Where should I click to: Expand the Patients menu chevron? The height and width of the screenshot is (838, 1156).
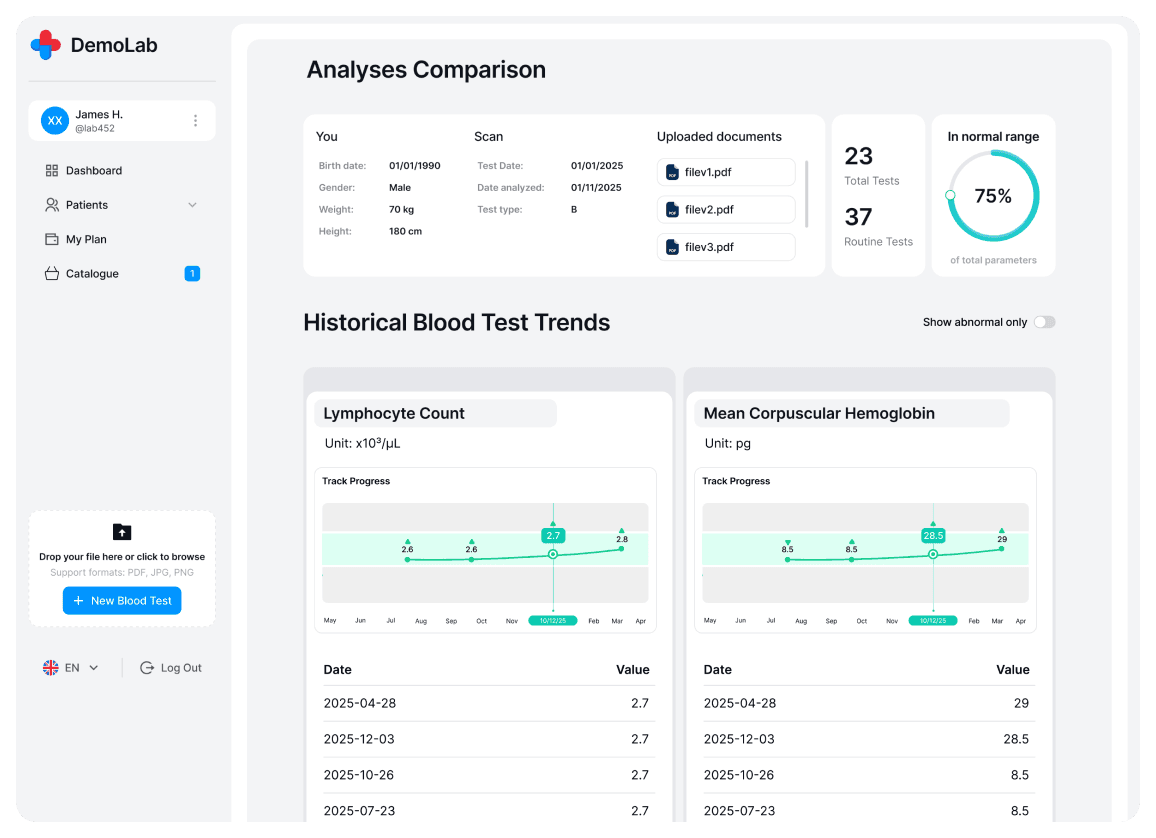coord(192,205)
